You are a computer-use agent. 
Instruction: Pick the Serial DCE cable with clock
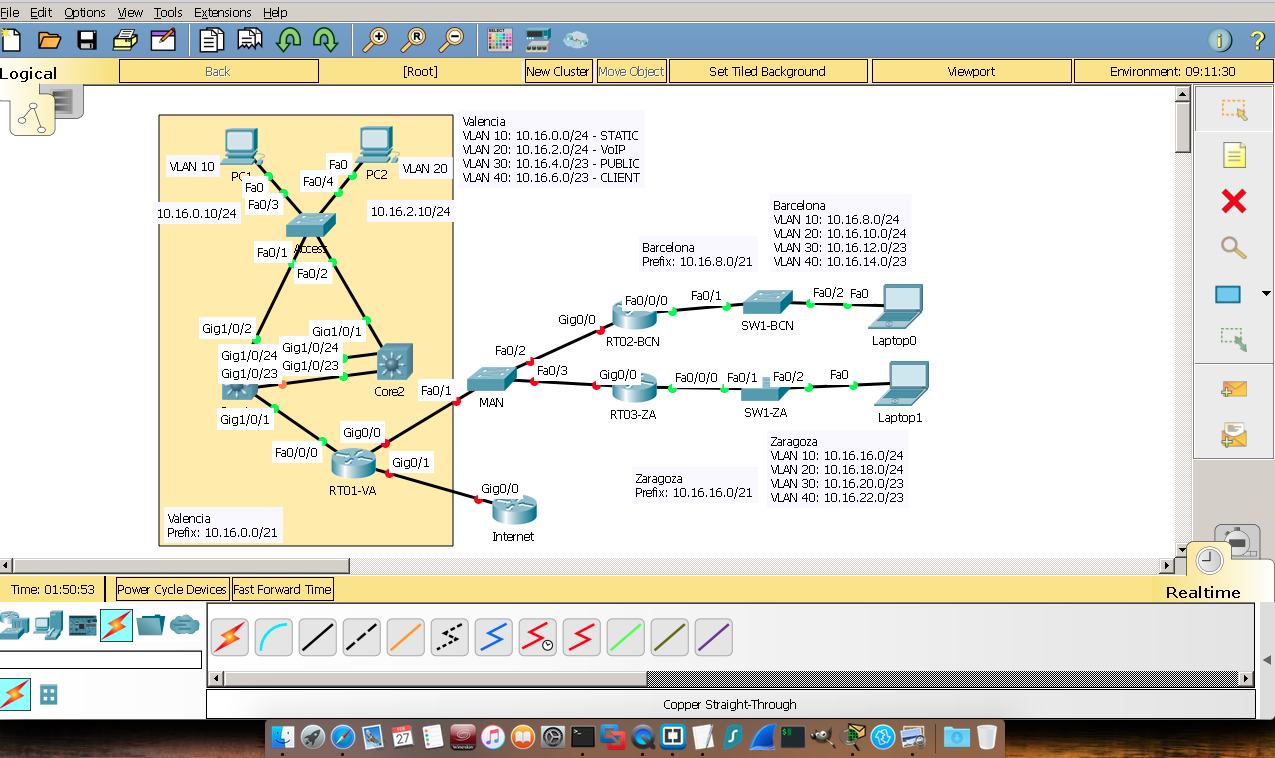(537, 637)
